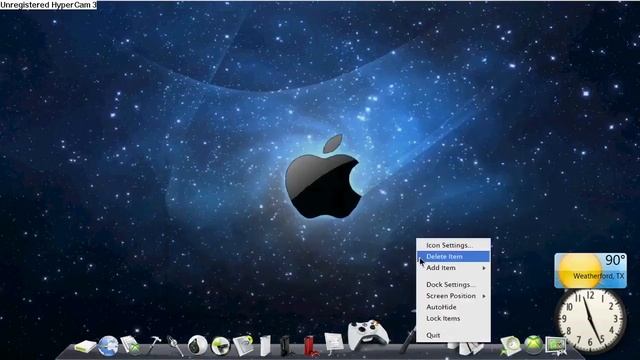Expand the Screen Position submenu
The image size is (640, 360).
453,296
